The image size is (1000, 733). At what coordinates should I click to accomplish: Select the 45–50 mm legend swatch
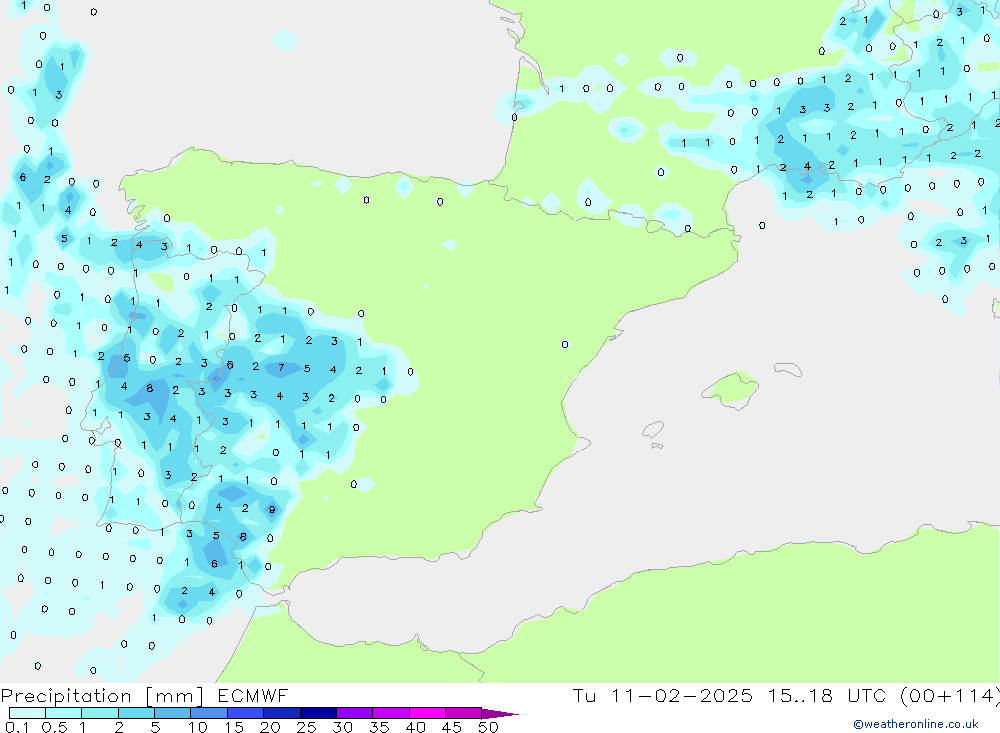tap(464, 713)
